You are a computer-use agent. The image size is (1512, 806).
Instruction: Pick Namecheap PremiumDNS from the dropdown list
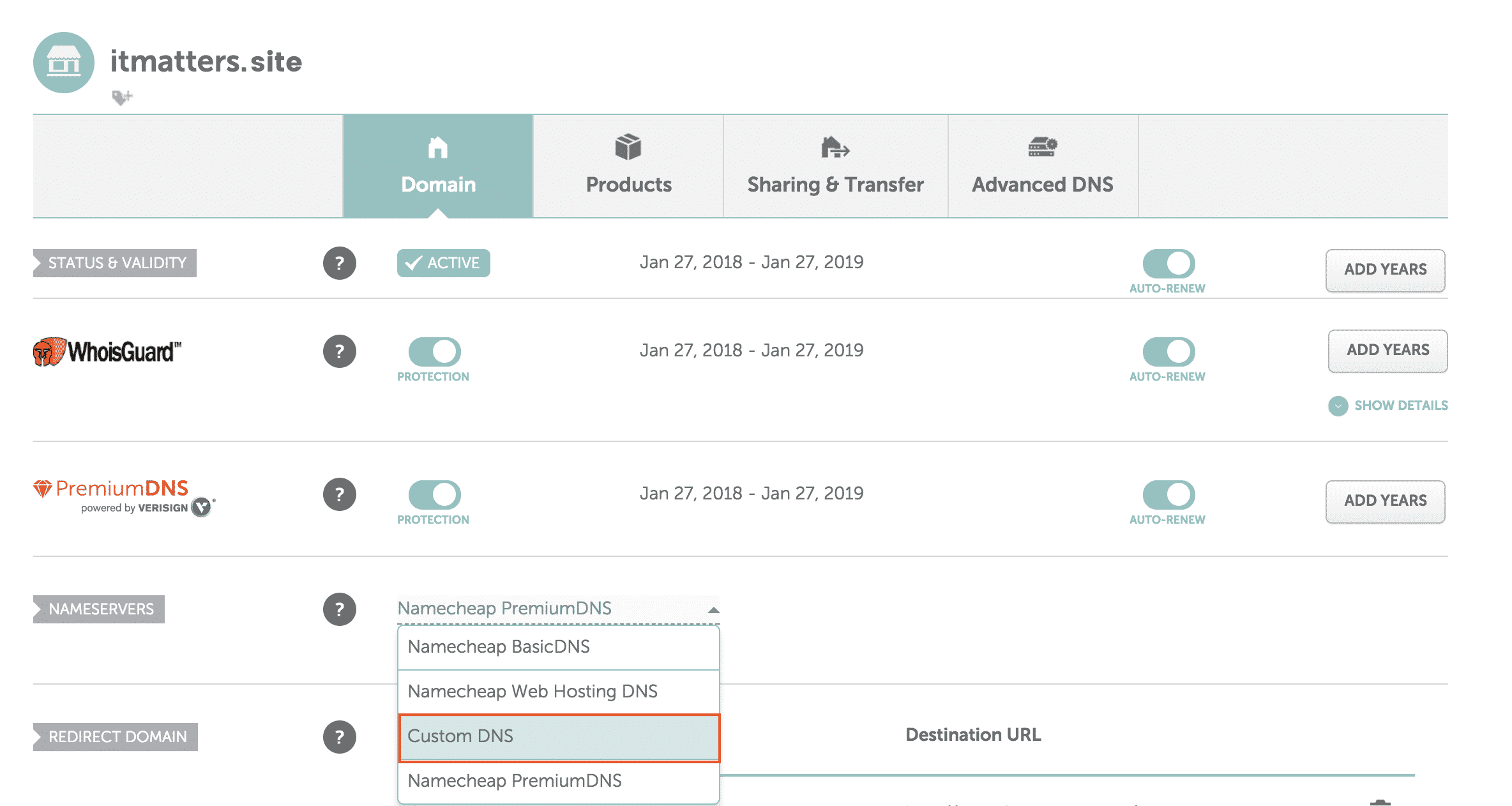click(559, 781)
